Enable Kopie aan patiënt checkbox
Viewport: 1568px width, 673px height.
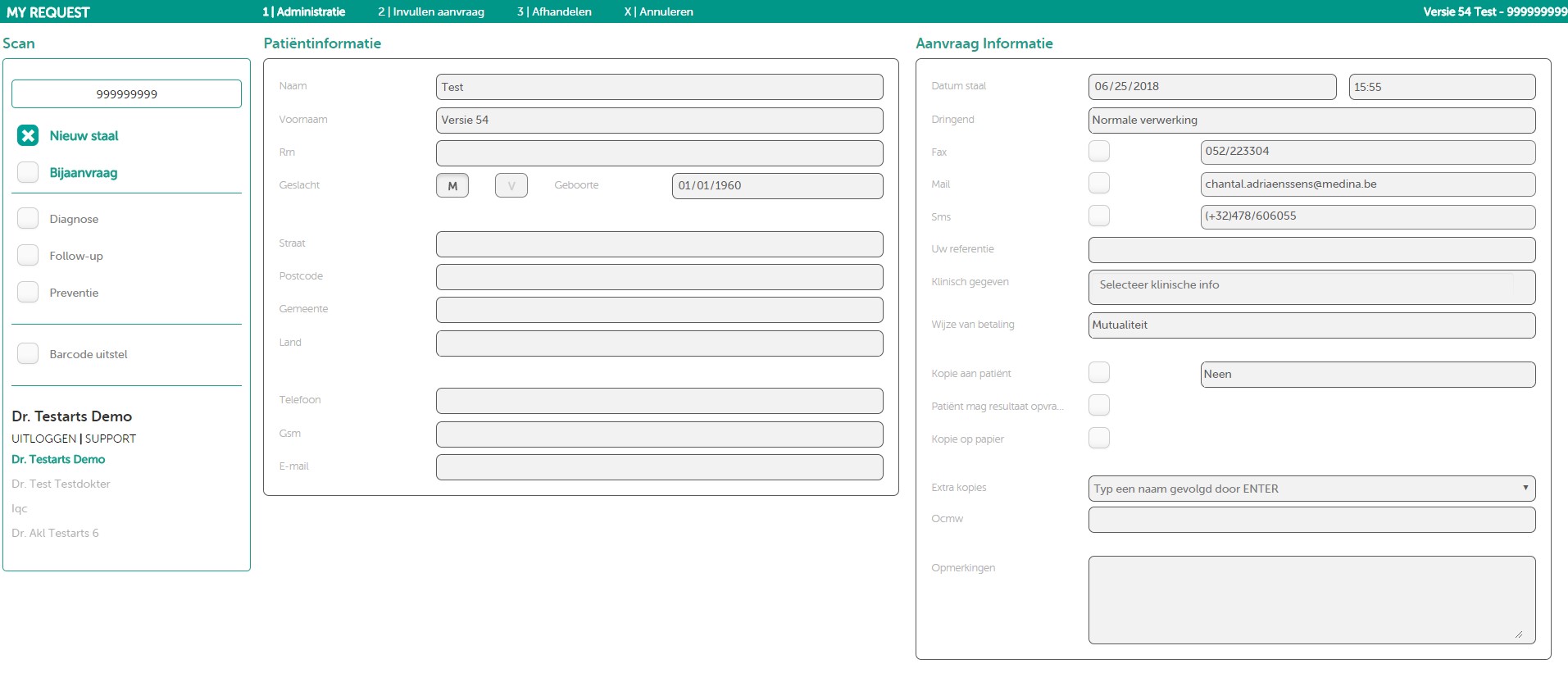point(1099,372)
